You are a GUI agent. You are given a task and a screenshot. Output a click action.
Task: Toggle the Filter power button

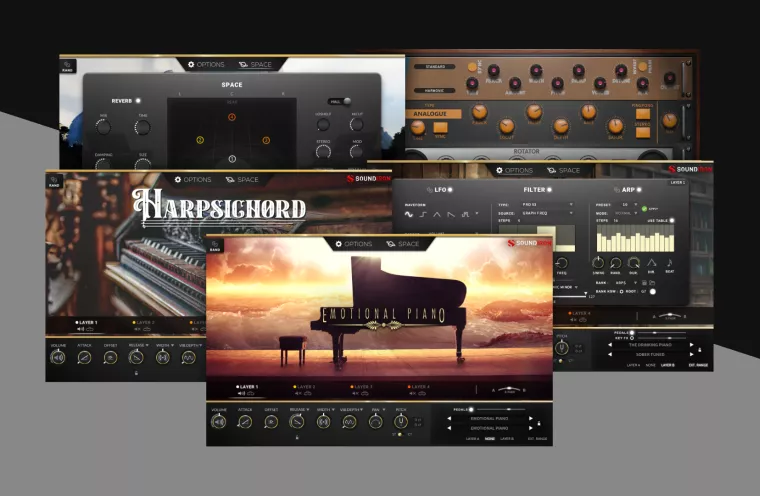point(550,190)
